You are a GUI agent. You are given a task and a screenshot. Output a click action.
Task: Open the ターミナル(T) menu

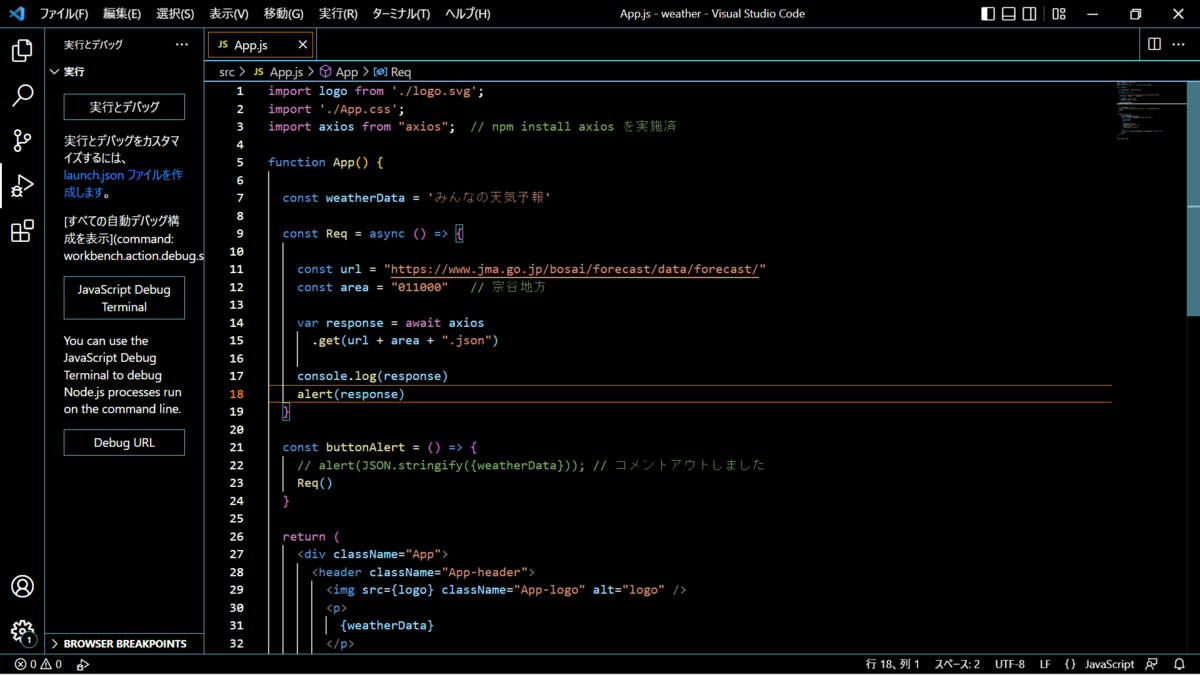click(401, 14)
